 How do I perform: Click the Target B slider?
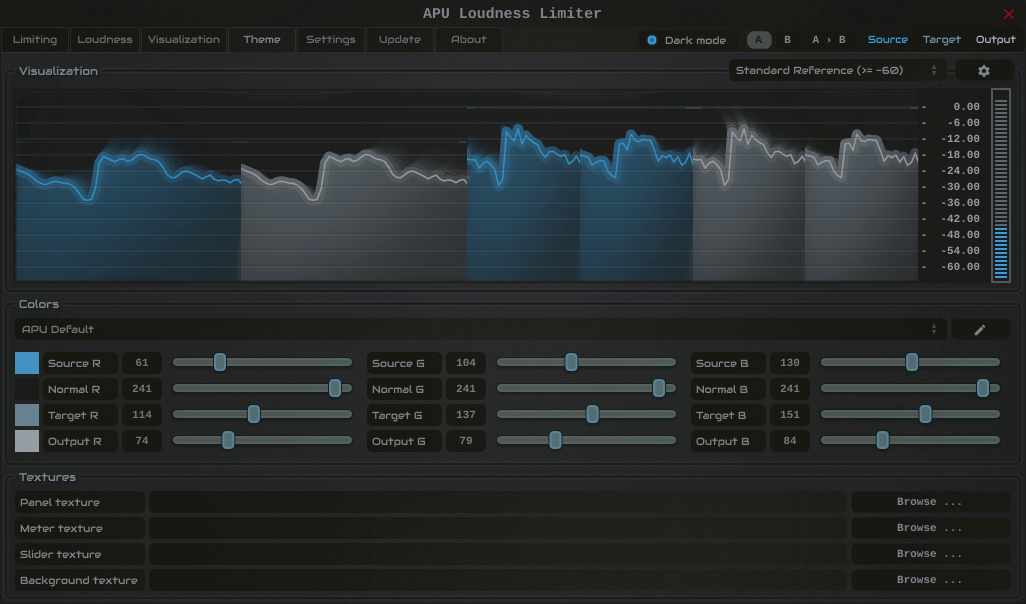(910, 415)
